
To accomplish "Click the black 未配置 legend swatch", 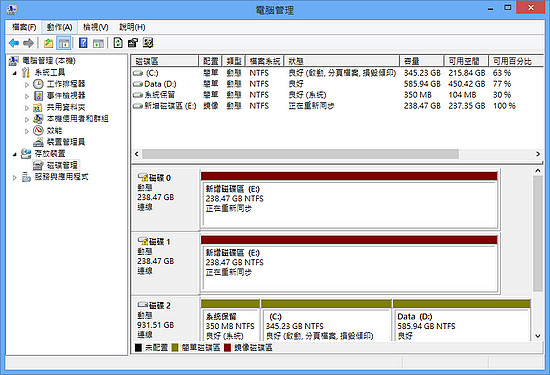I will click(x=138, y=348).
